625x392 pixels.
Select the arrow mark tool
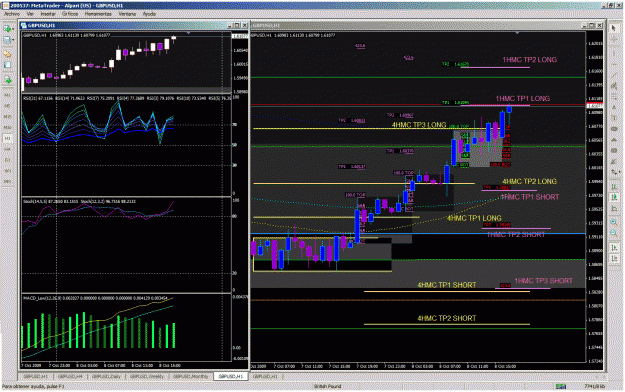tap(614, 161)
